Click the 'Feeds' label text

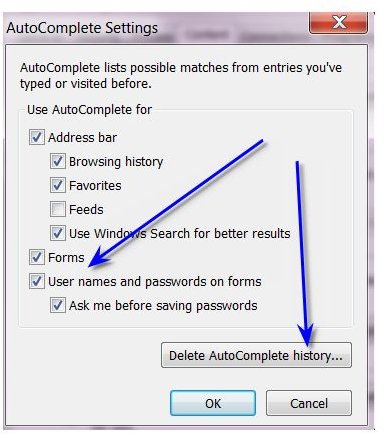(x=86, y=209)
